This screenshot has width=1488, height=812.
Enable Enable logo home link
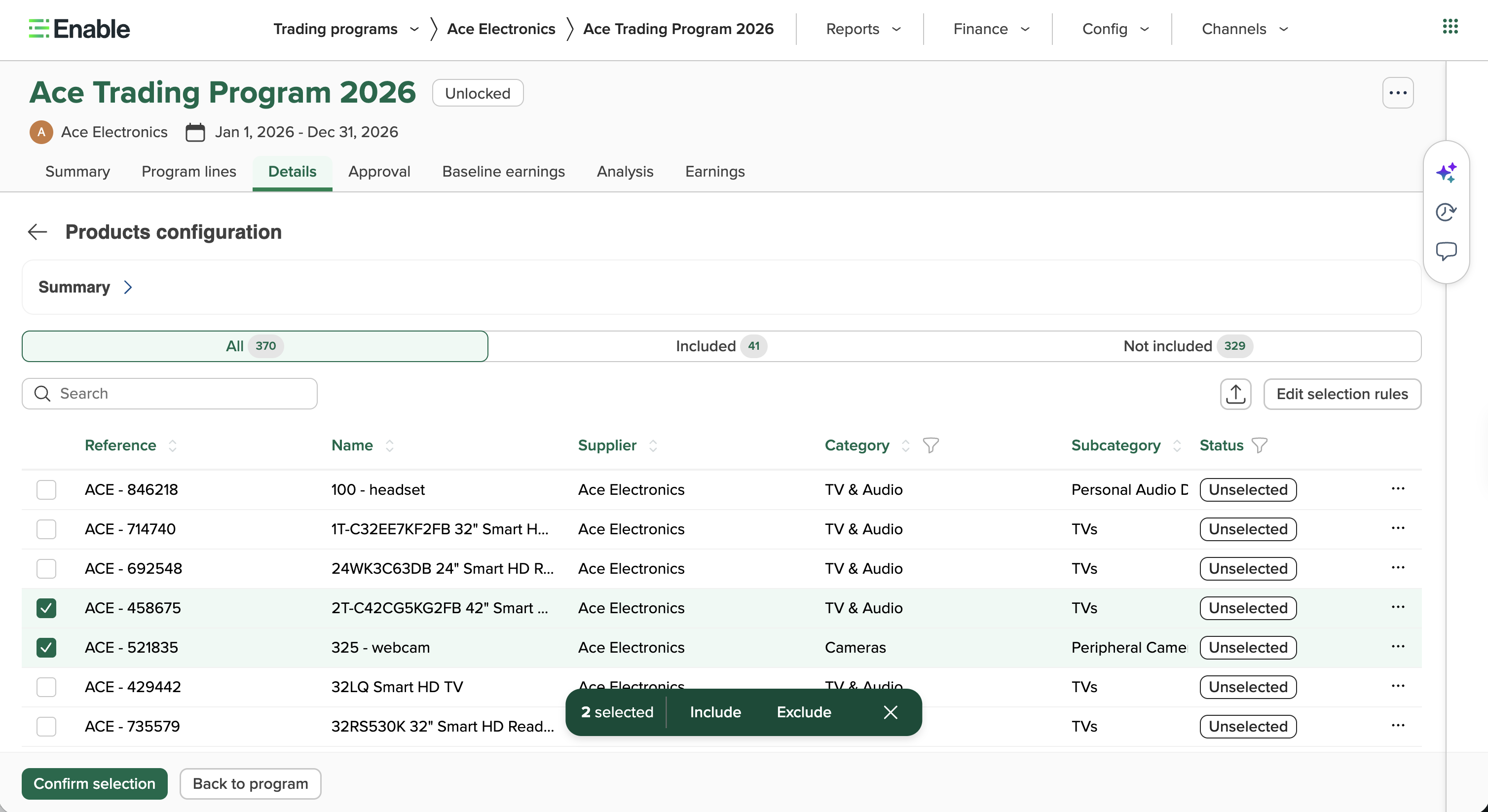point(79,28)
